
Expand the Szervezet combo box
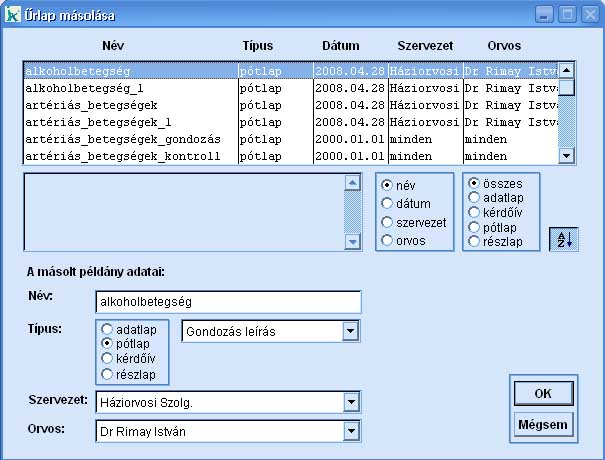[x=350, y=402]
